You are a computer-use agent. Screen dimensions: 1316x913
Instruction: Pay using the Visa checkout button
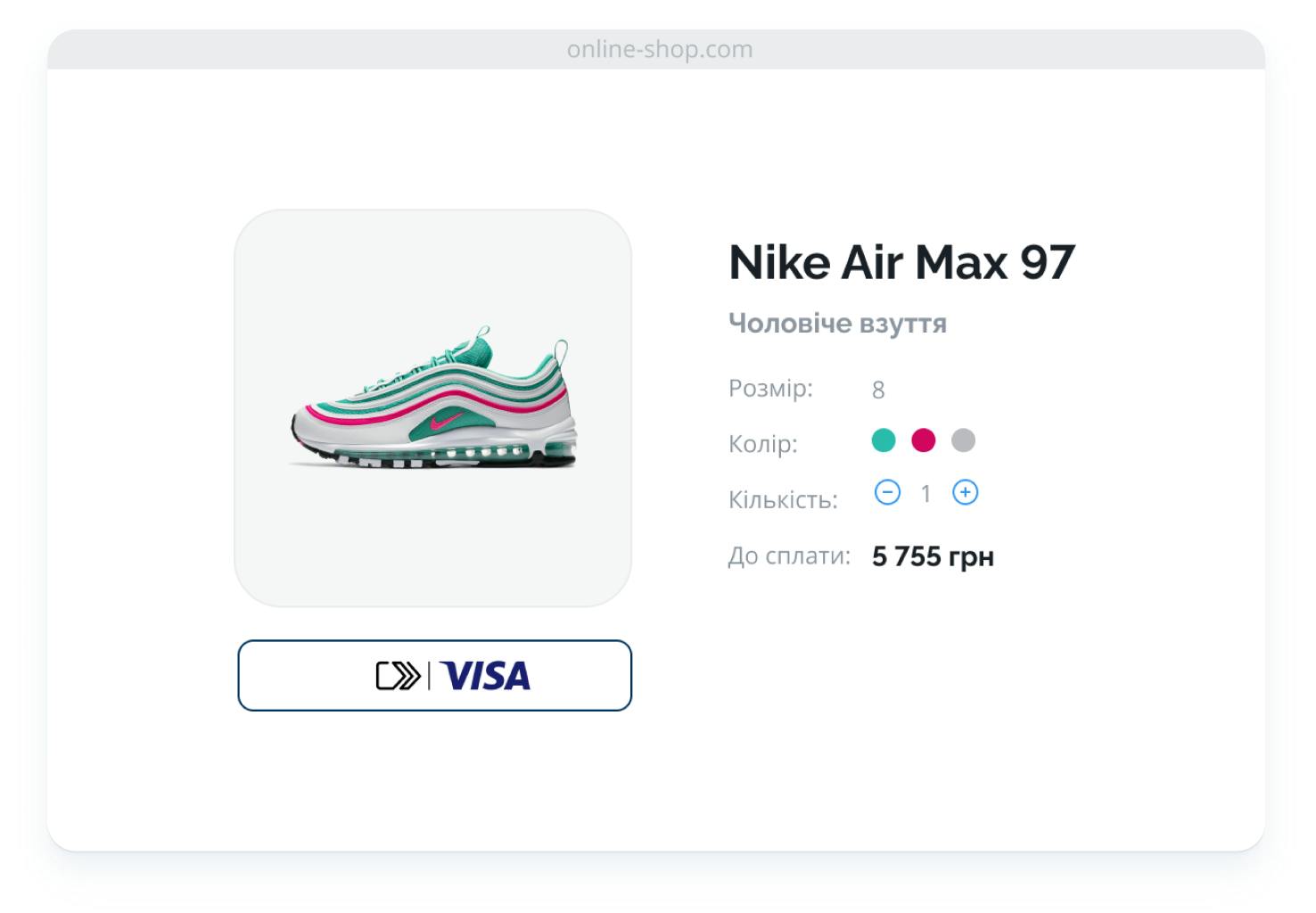[434, 675]
